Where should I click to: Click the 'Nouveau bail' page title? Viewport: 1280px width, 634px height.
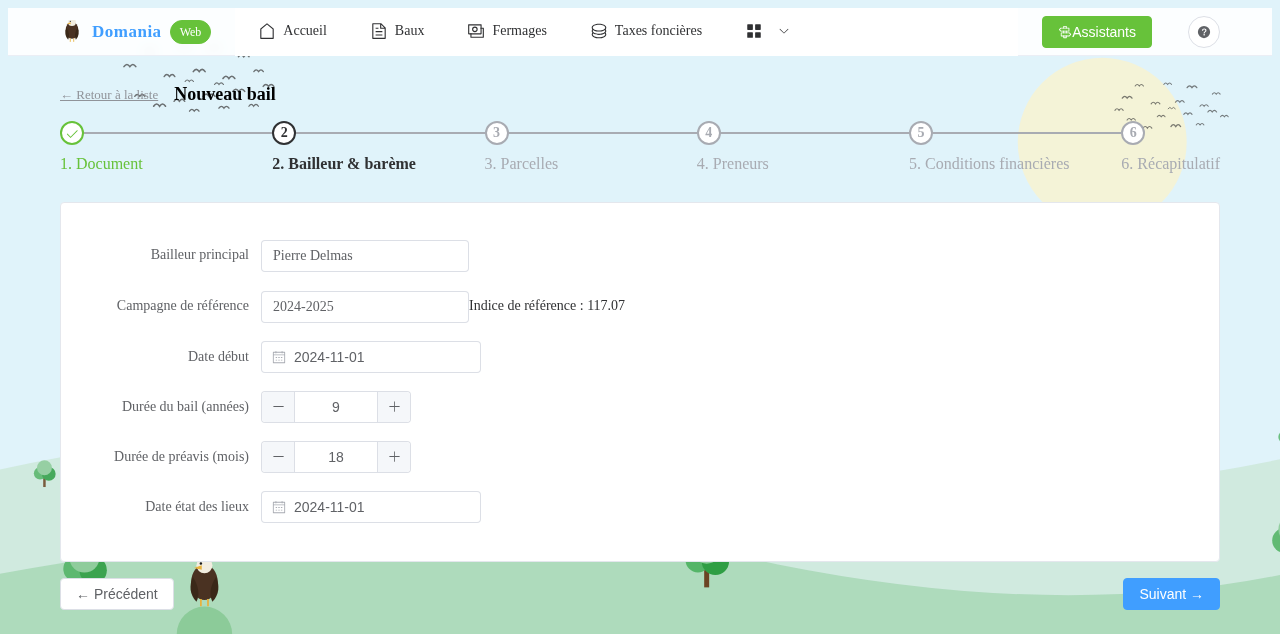coord(225,94)
